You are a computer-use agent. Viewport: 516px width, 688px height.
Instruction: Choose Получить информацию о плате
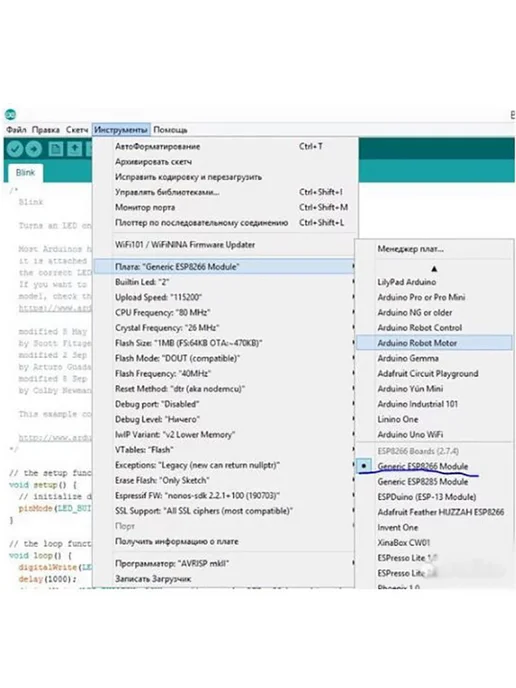(x=225, y=541)
